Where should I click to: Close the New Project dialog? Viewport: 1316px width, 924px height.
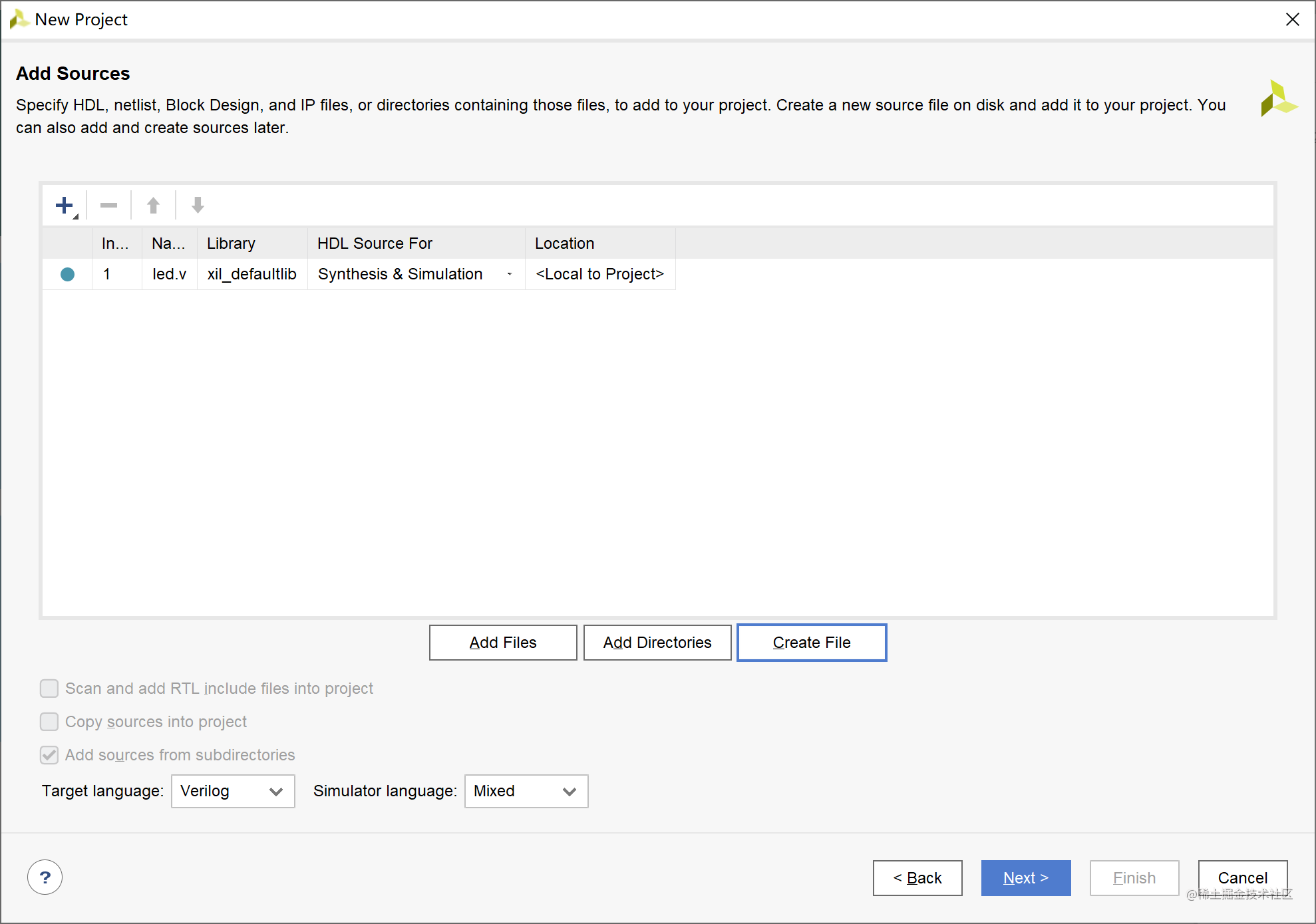point(1292,19)
